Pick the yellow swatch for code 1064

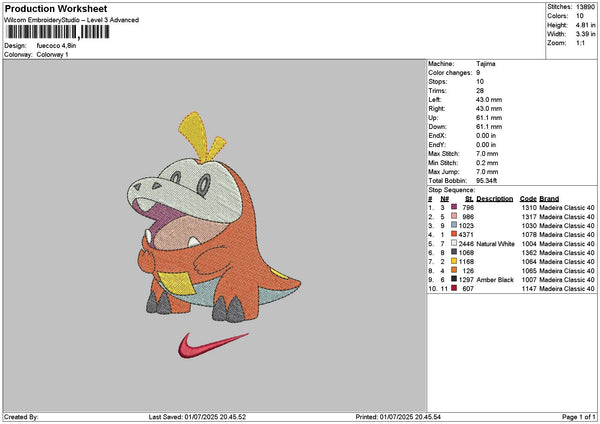[454, 261]
